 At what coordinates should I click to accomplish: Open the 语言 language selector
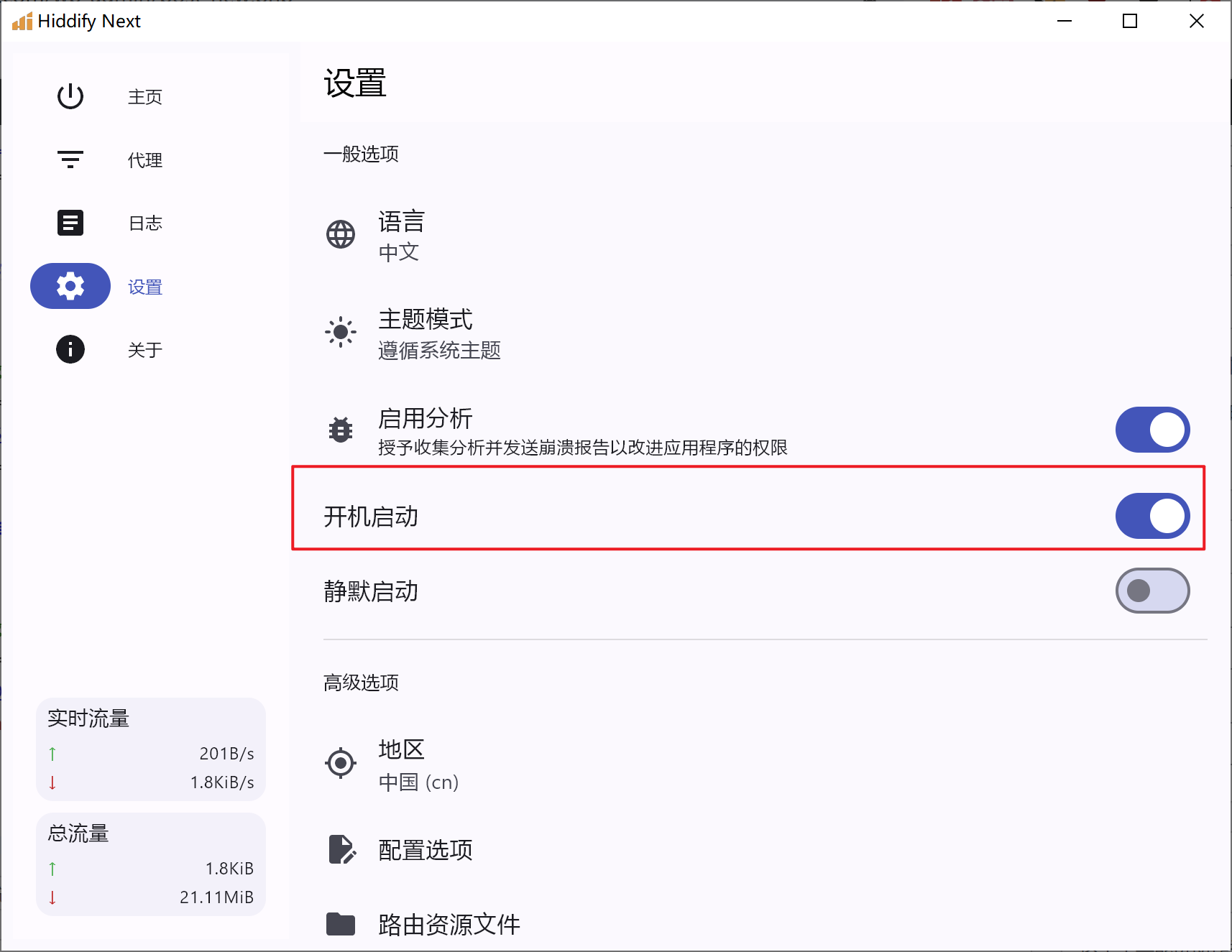[x=402, y=236]
